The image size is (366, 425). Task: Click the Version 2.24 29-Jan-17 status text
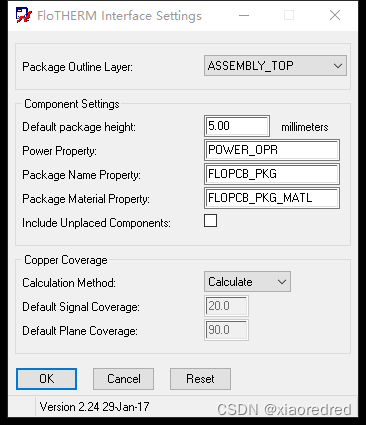[94, 407]
